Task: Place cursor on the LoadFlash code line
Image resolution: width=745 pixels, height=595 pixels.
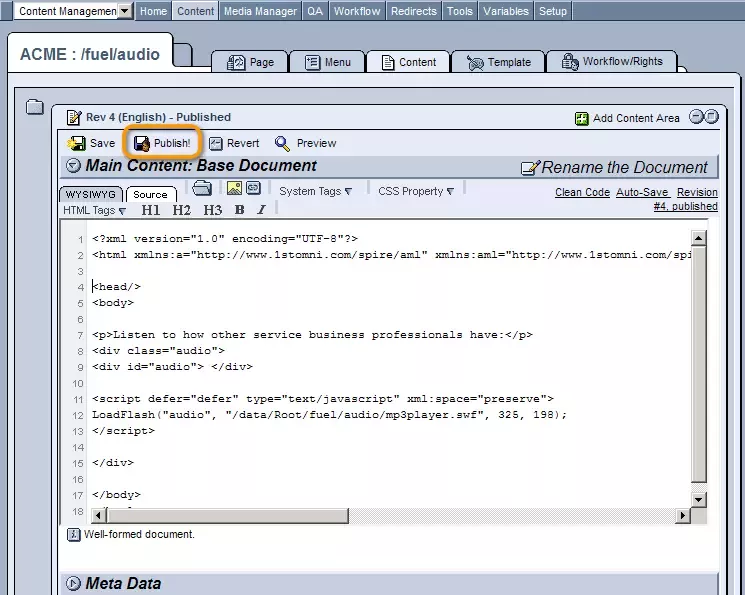Action: pos(329,415)
